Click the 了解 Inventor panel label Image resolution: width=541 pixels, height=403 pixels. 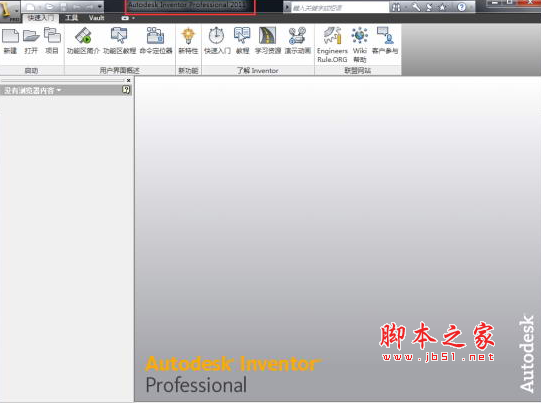[257, 71]
